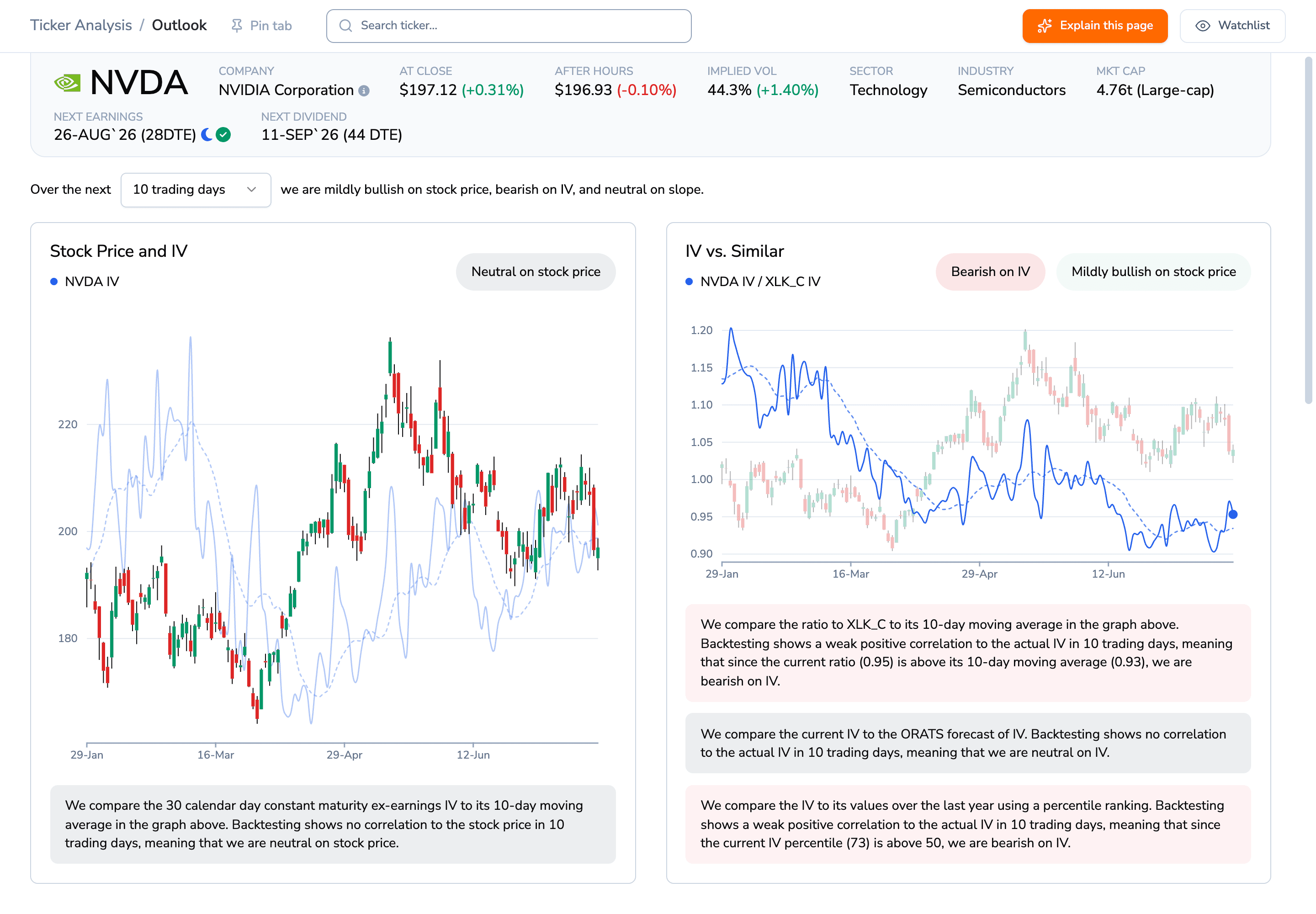The height and width of the screenshot is (914, 1316).
Task: Click the NVIDIA logo icon
Action: pos(67,83)
